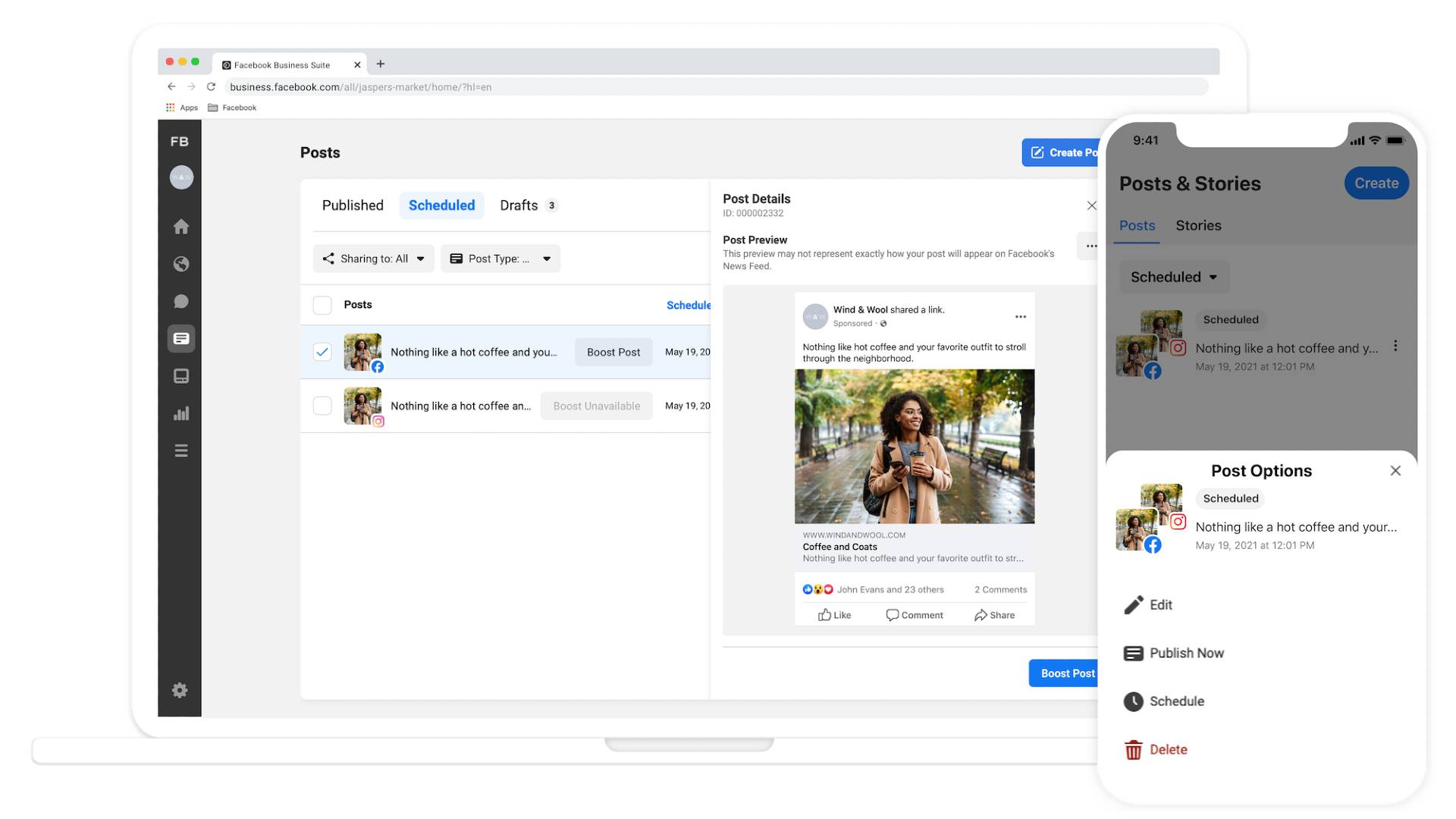1456x819 pixels.
Task: Open settings gear in sidebar
Action: 180,690
